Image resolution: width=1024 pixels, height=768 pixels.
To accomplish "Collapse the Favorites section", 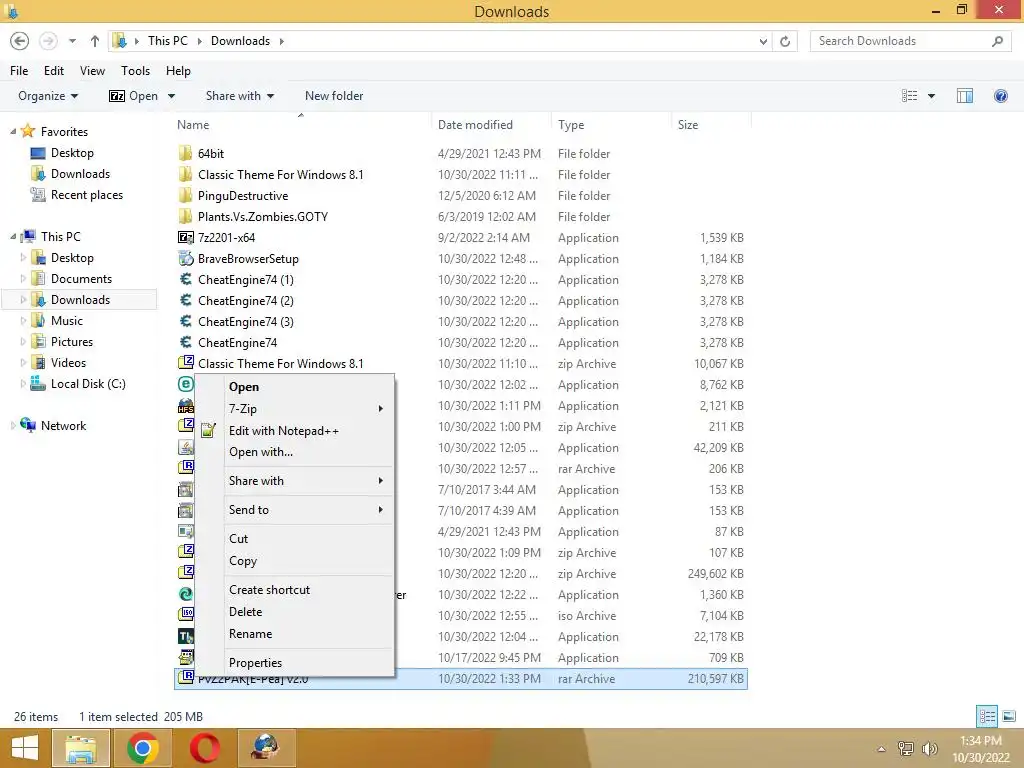I will pyautogui.click(x=13, y=131).
